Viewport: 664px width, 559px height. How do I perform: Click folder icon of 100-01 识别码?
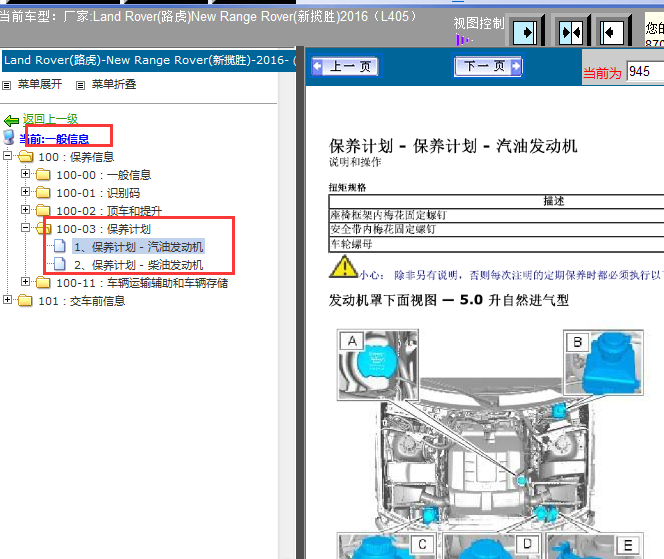(43, 193)
